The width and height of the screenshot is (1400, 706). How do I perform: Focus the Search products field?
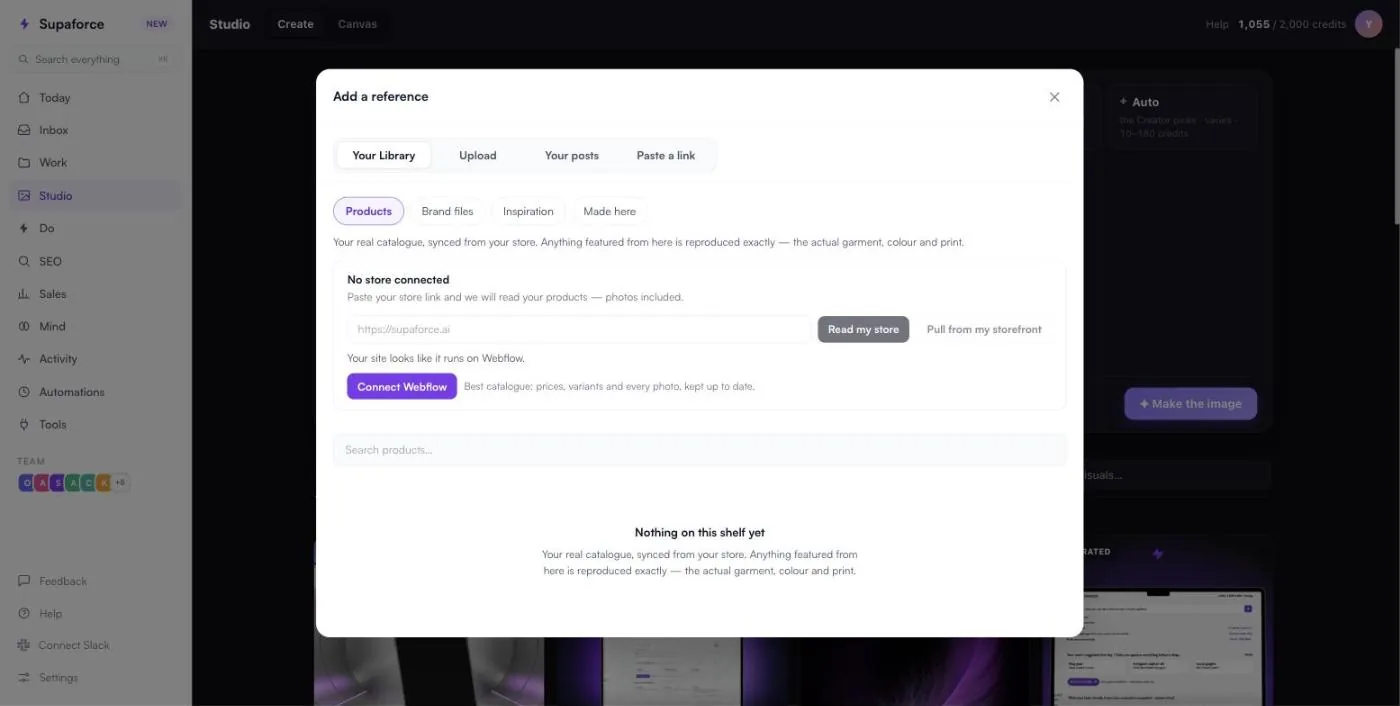tap(700, 450)
